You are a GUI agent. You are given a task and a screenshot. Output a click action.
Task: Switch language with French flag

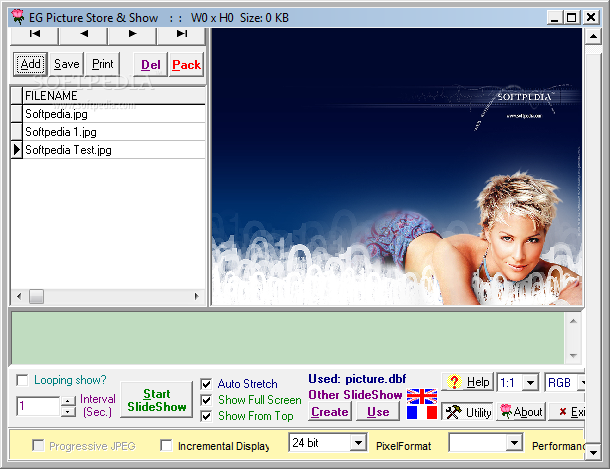[x=422, y=412]
